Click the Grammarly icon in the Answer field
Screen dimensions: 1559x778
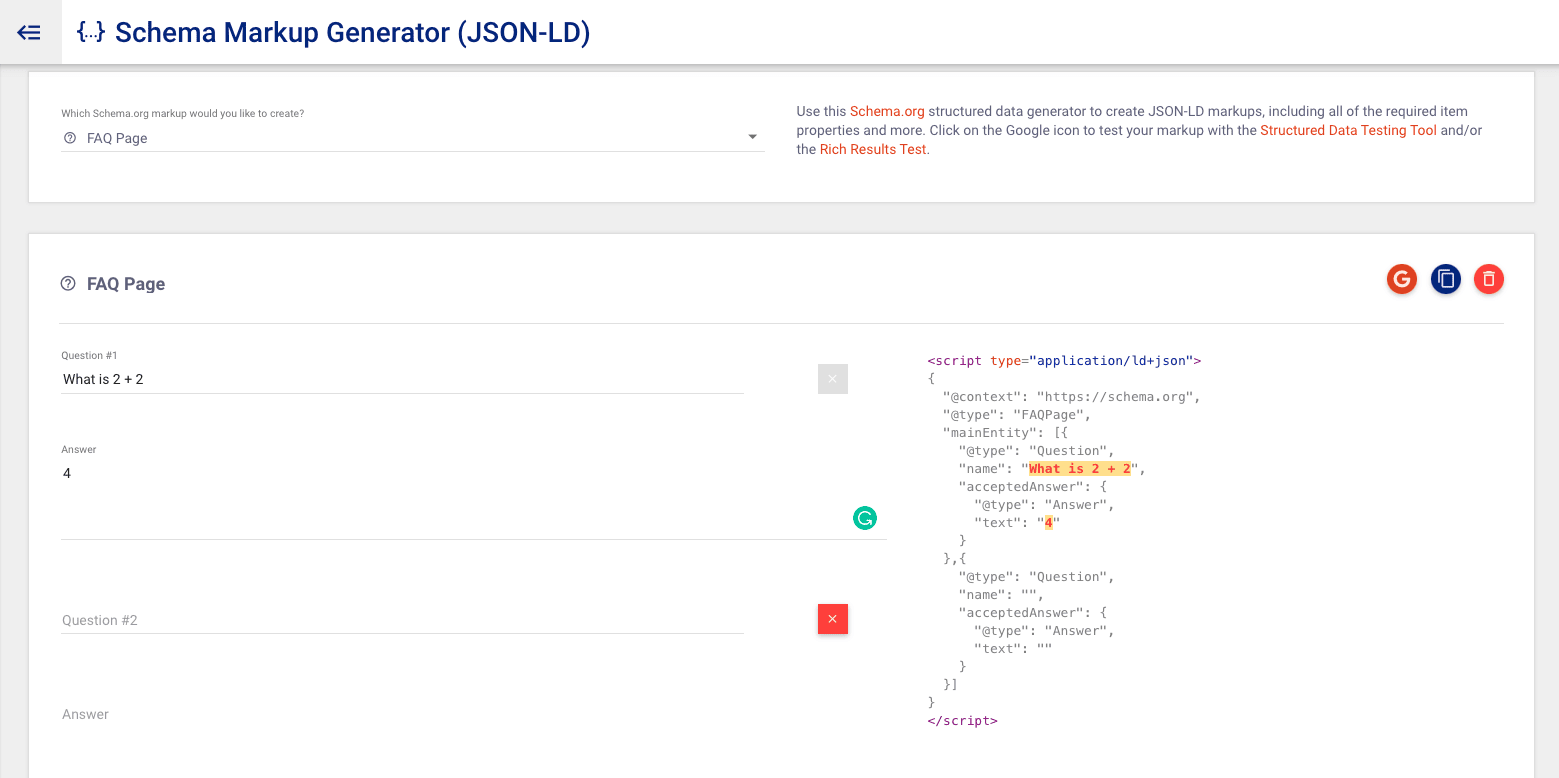pos(864,518)
